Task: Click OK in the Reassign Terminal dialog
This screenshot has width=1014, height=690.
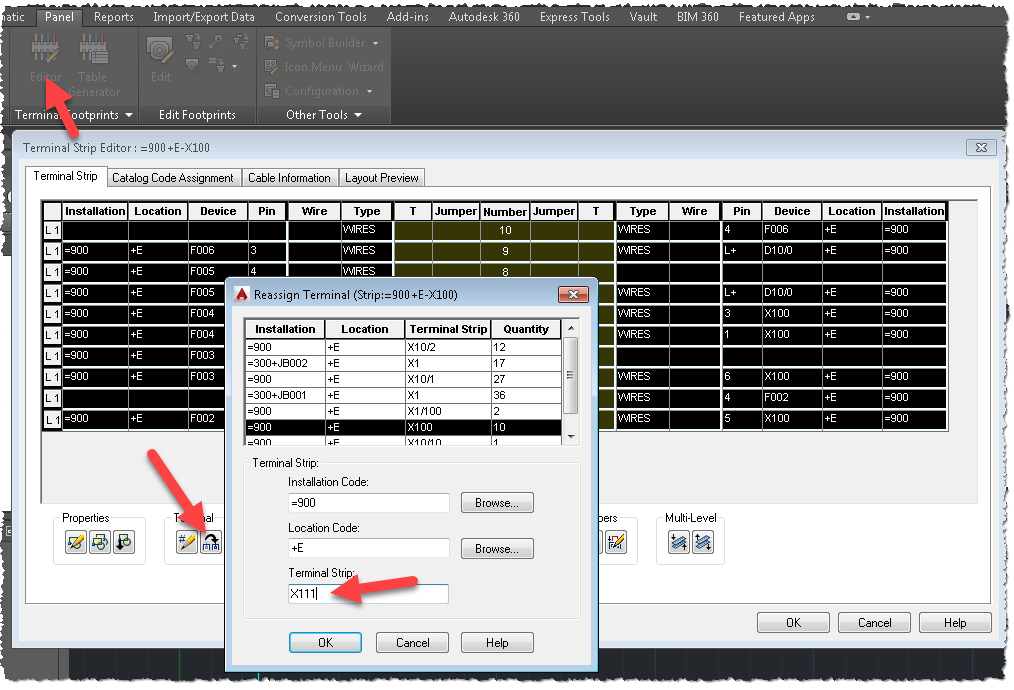Action: 325,643
